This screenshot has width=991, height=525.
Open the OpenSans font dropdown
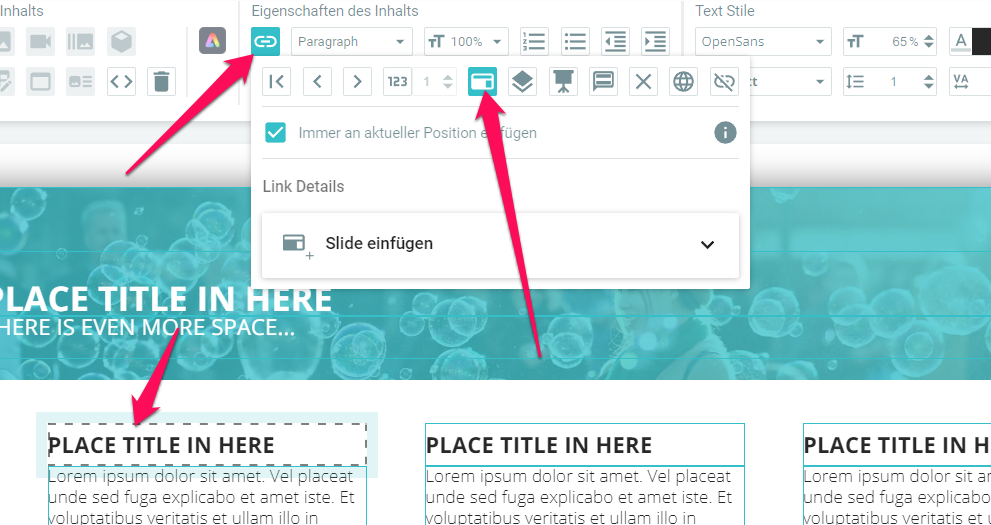(763, 42)
